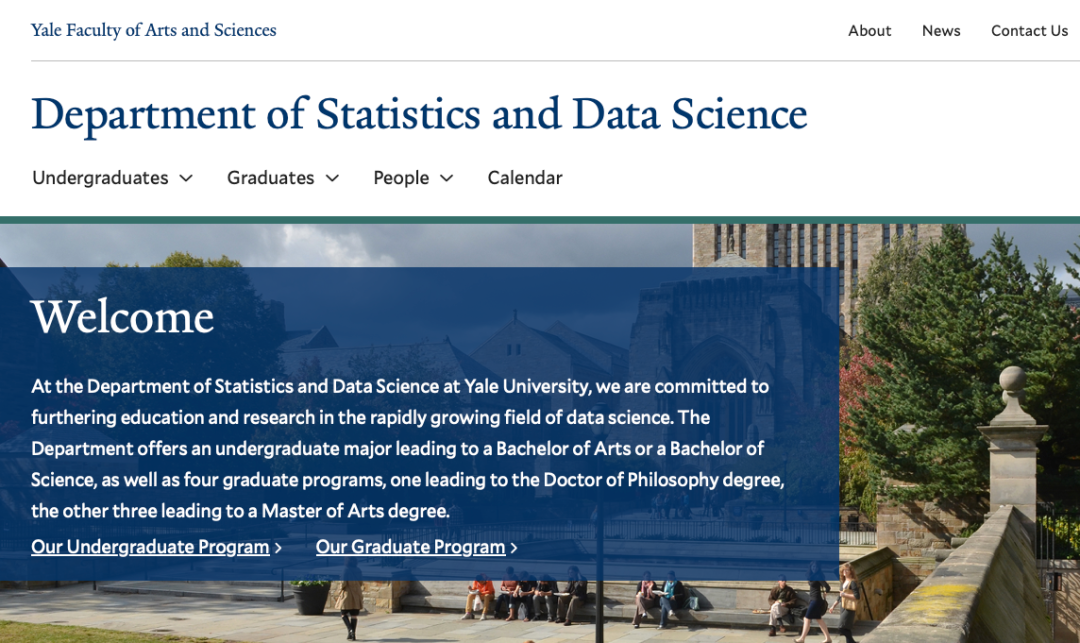
Task: Go to the Calendar page
Action: [x=525, y=178]
